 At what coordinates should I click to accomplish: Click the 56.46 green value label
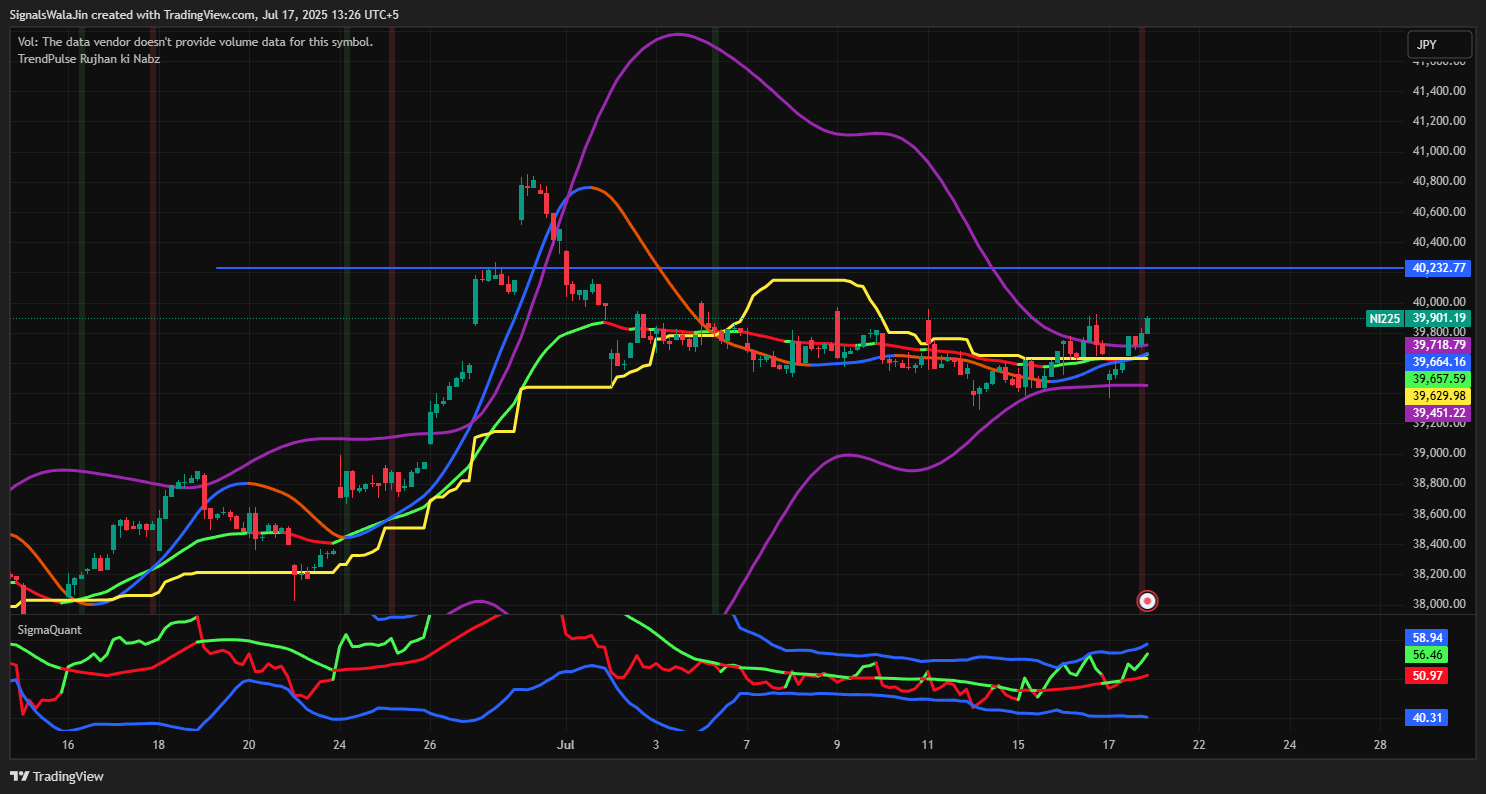(x=1427, y=655)
